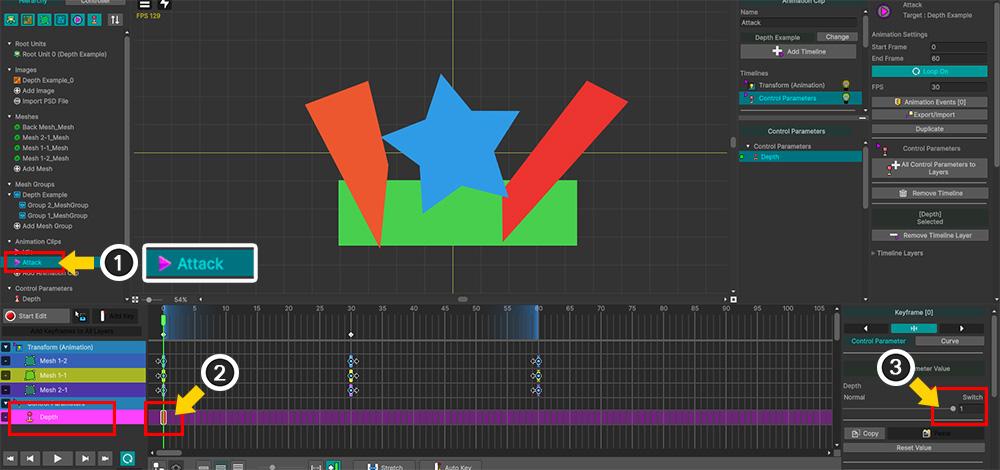Click the Add Image item
Viewport: 1000px width, 470px height.
[x=40, y=91]
